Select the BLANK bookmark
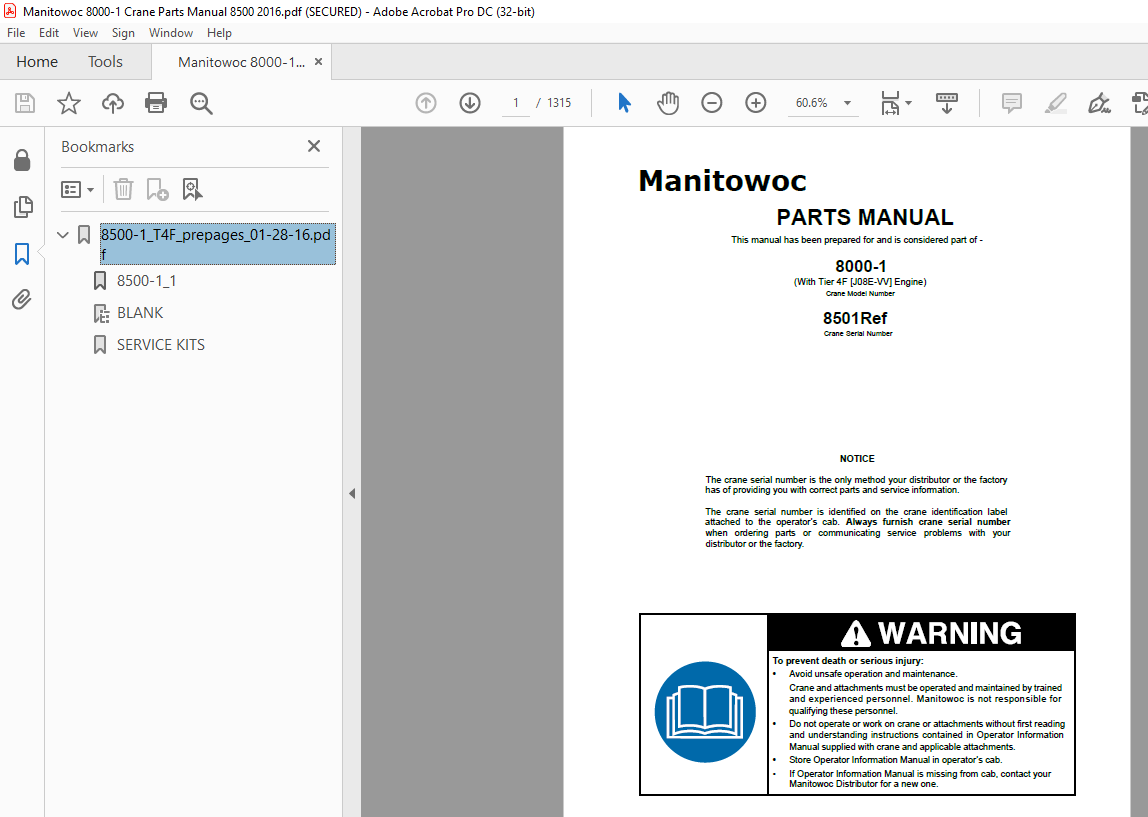This screenshot has height=817, width=1148. (140, 313)
